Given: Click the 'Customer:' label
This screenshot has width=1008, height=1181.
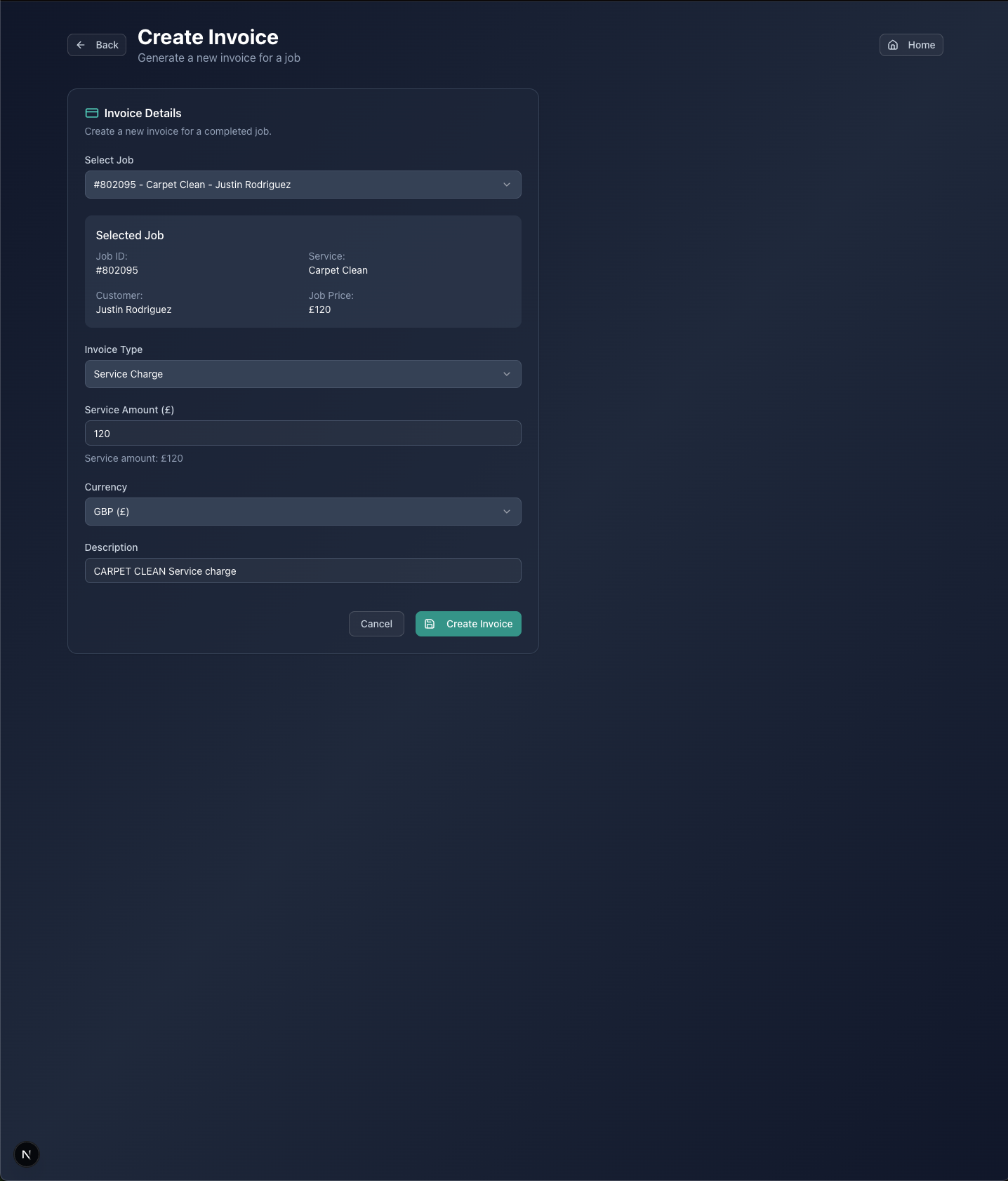Looking at the screenshot, I should (x=119, y=295).
